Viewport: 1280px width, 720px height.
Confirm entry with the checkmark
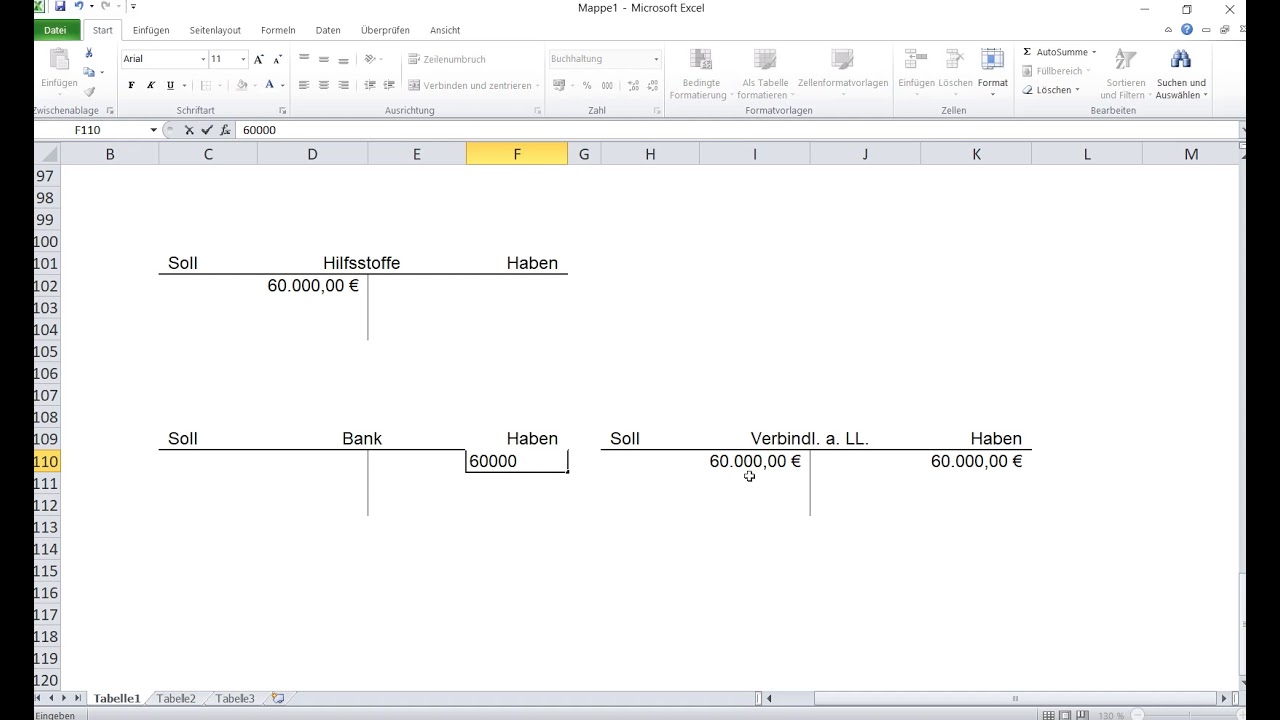point(207,130)
